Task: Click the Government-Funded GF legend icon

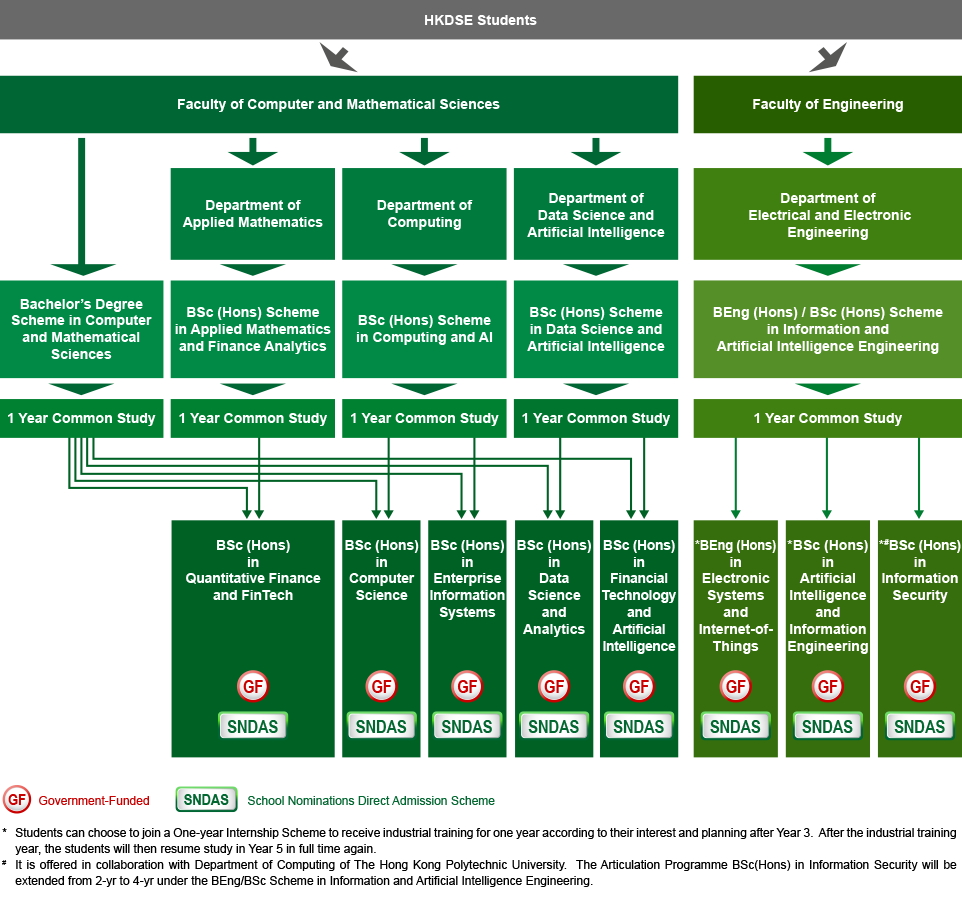Action: coord(17,799)
